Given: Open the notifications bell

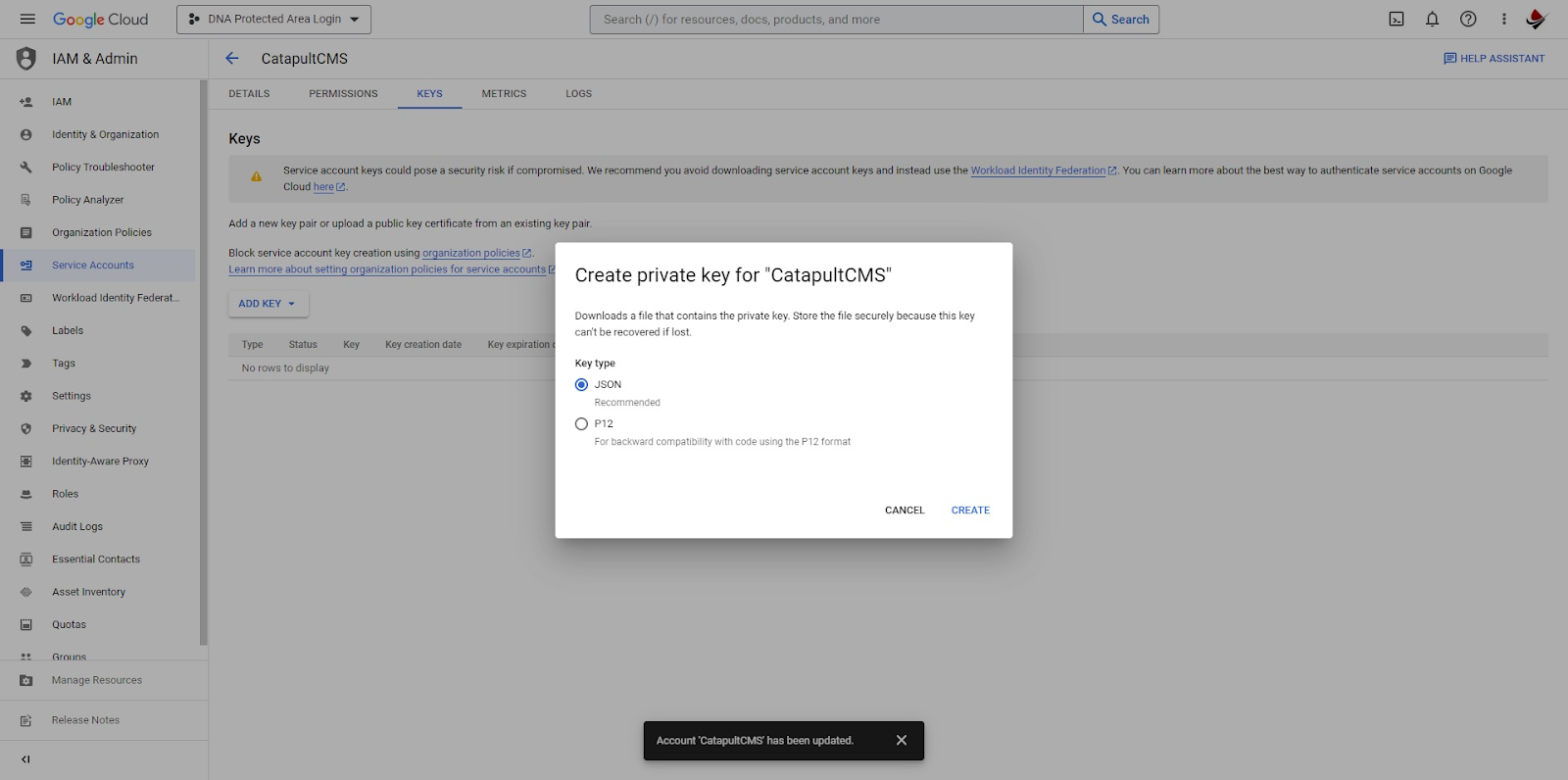Looking at the screenshot, I should (1432, 20).
